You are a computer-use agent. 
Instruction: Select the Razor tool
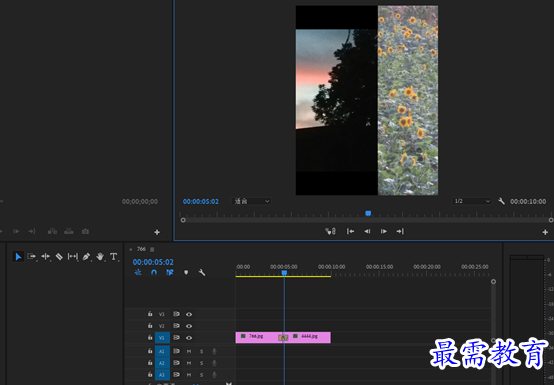coord(59,257)
